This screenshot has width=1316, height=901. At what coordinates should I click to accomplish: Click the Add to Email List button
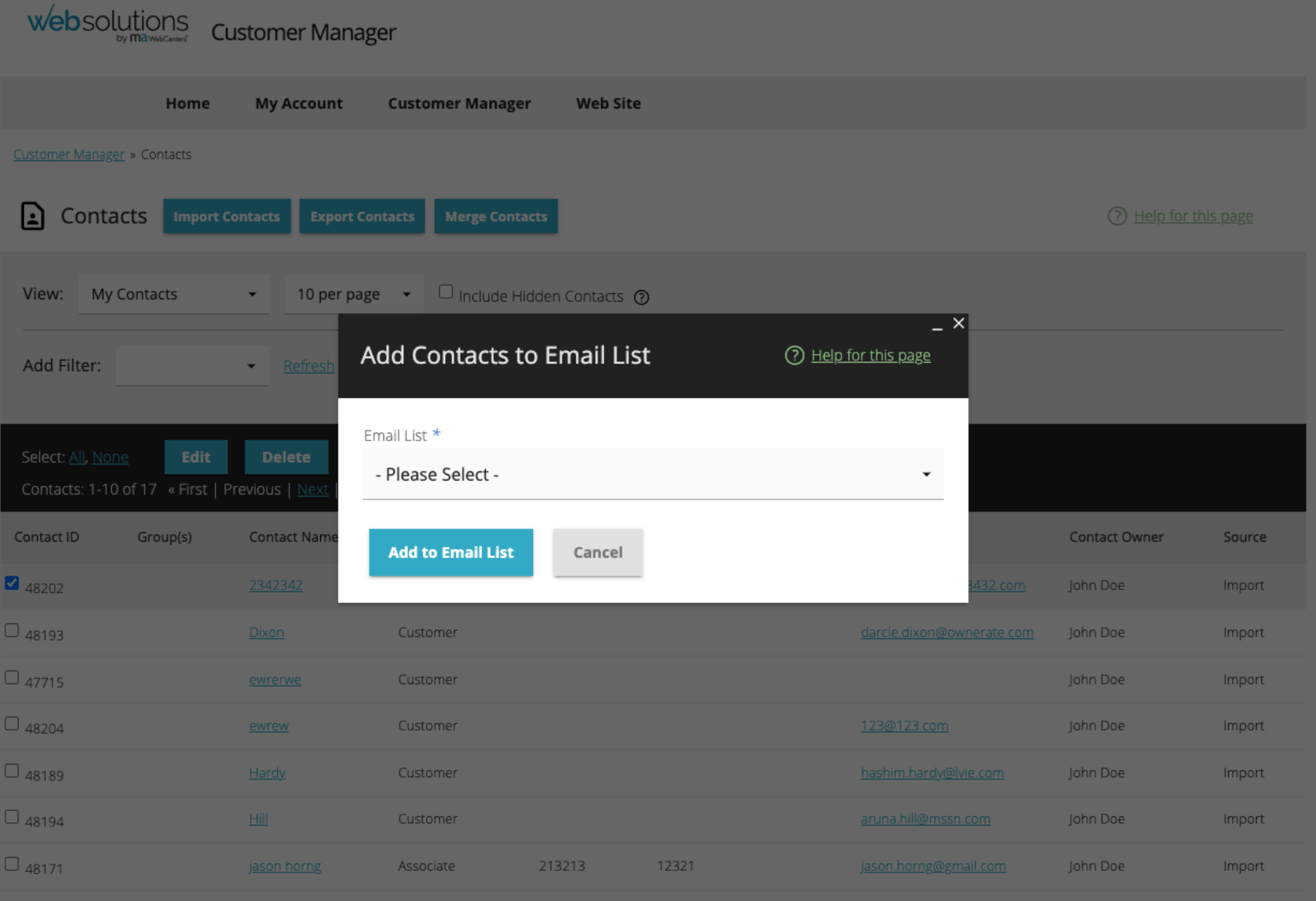coord(450,552)
